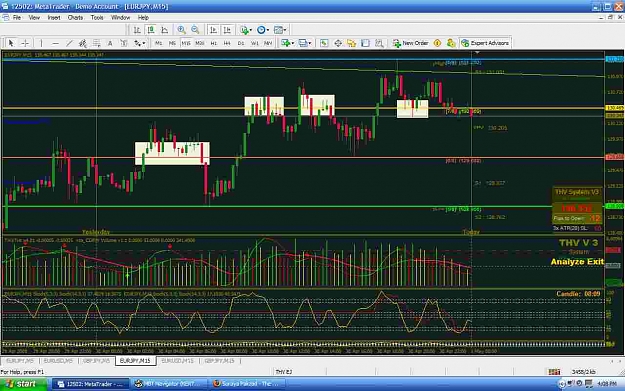Screen dimensions: 625x391
Task: Open the chart templates dropdown
Action: coord(280,30)
